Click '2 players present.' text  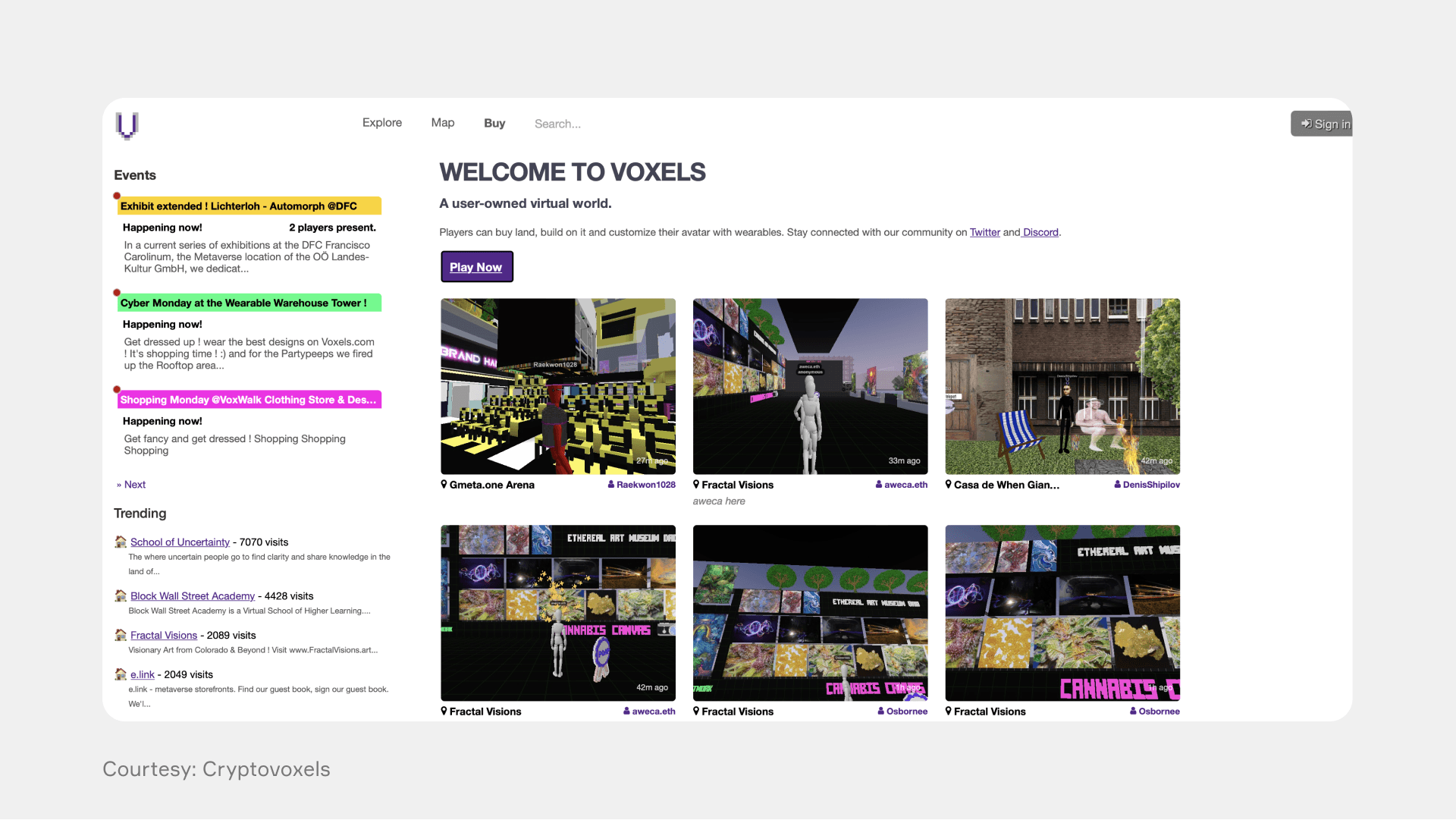pos(332,228)
